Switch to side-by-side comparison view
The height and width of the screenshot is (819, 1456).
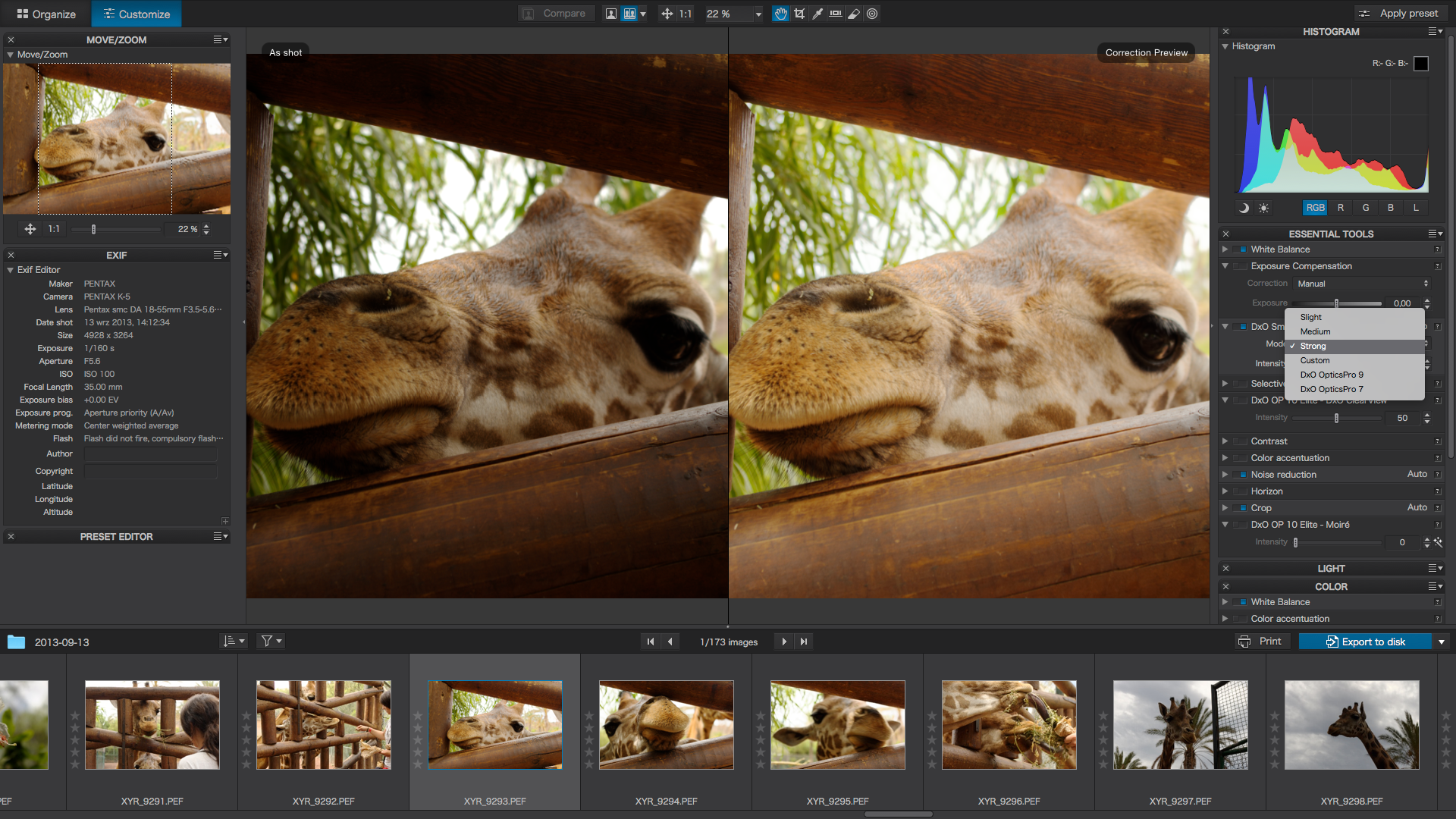coord(629,14)
